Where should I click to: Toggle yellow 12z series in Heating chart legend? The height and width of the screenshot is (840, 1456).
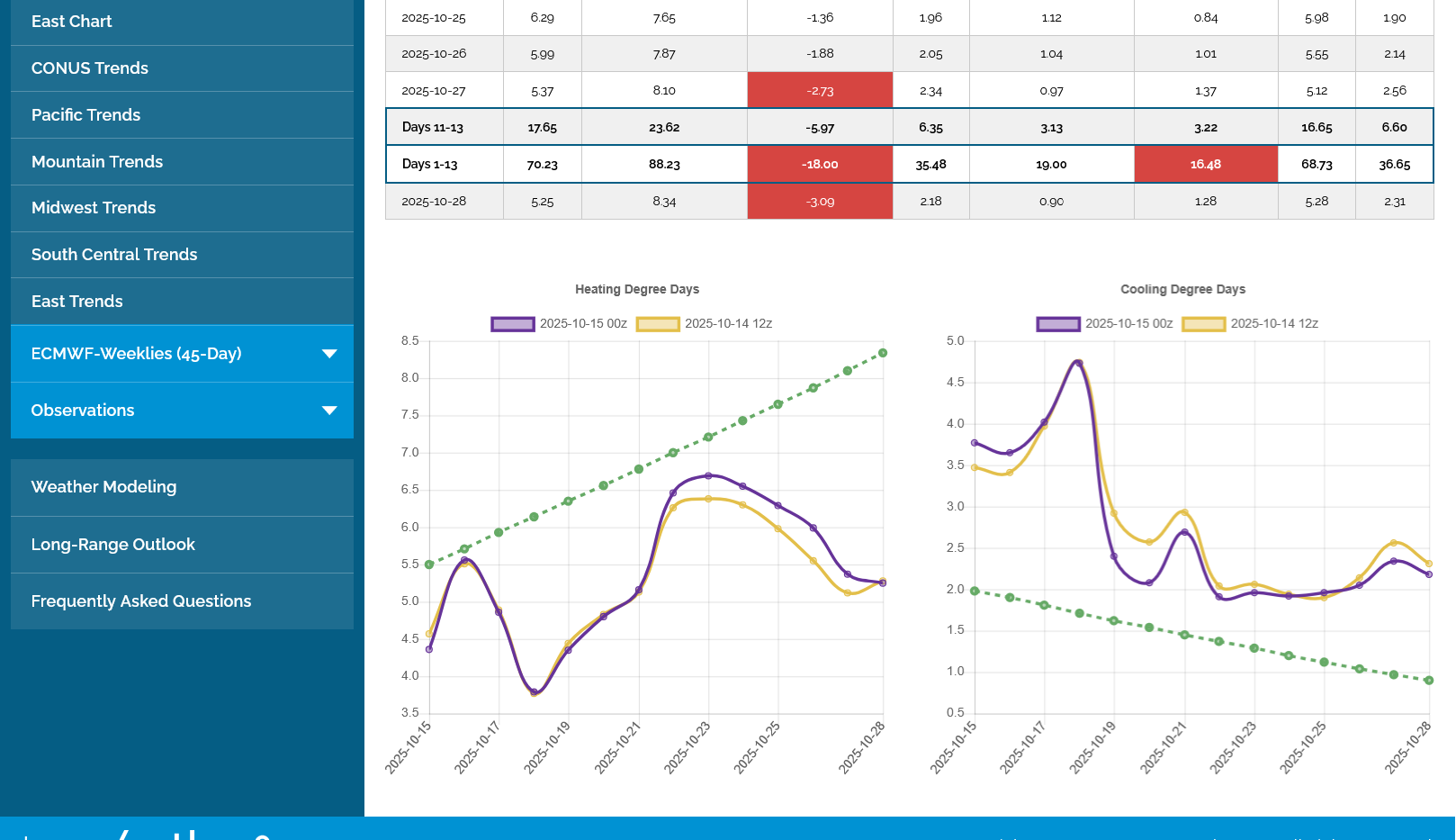click(658, 324)
